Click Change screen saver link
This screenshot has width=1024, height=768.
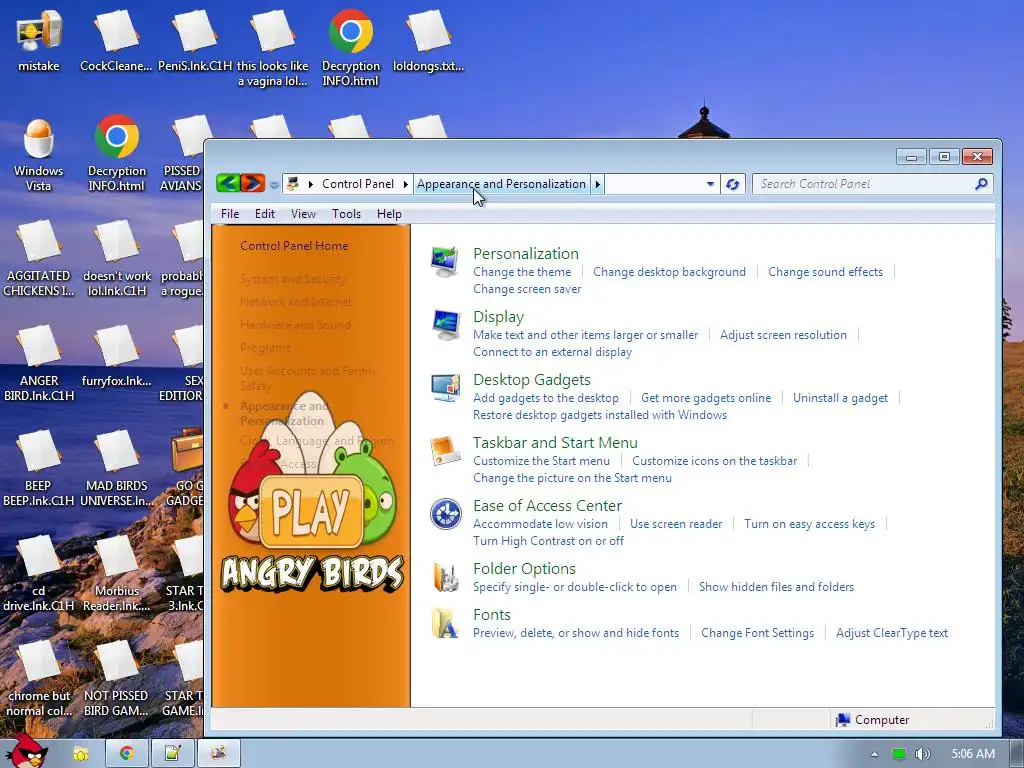click(527, 289)
